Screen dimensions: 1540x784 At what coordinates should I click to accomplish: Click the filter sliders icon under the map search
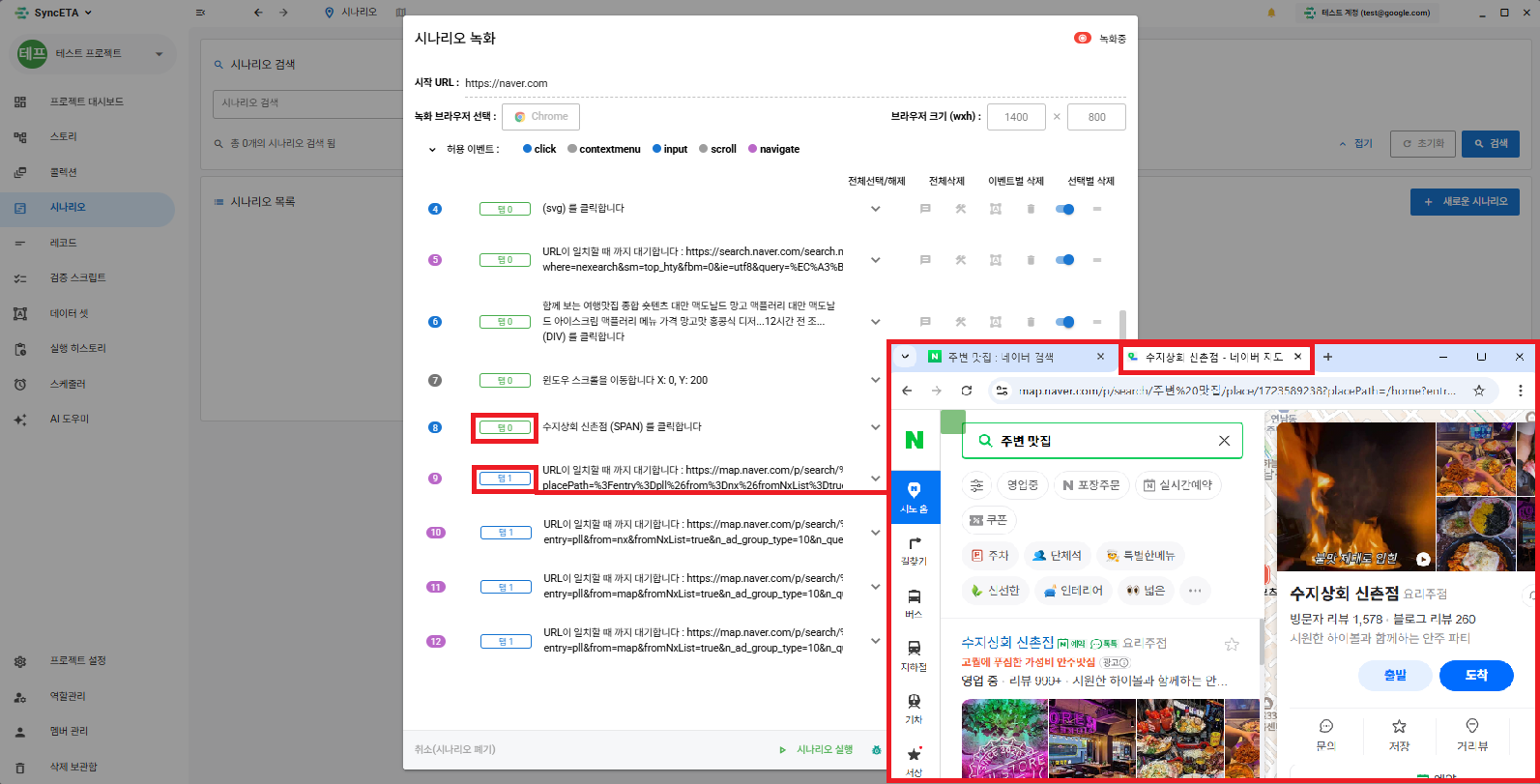click(977, 485)
